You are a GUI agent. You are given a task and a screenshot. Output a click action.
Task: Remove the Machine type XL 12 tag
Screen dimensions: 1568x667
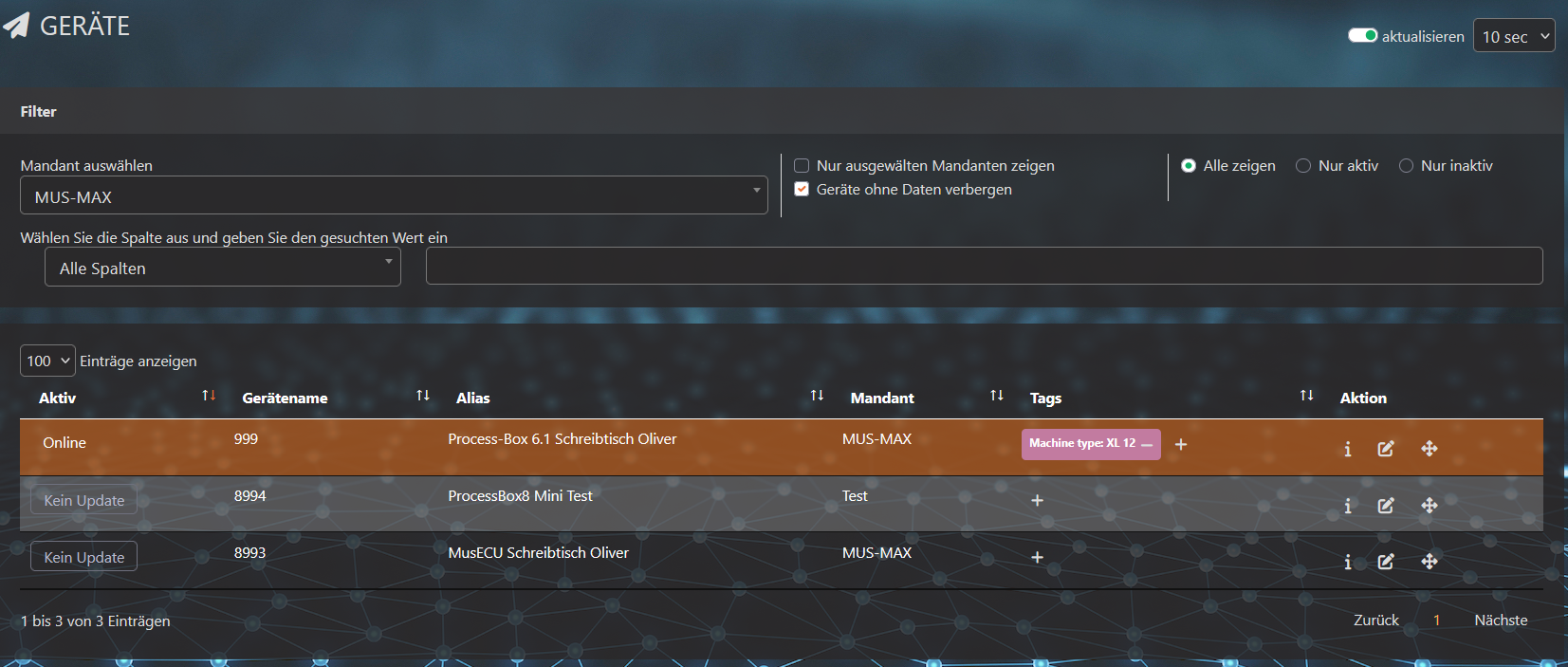[x=1147, y=444]
